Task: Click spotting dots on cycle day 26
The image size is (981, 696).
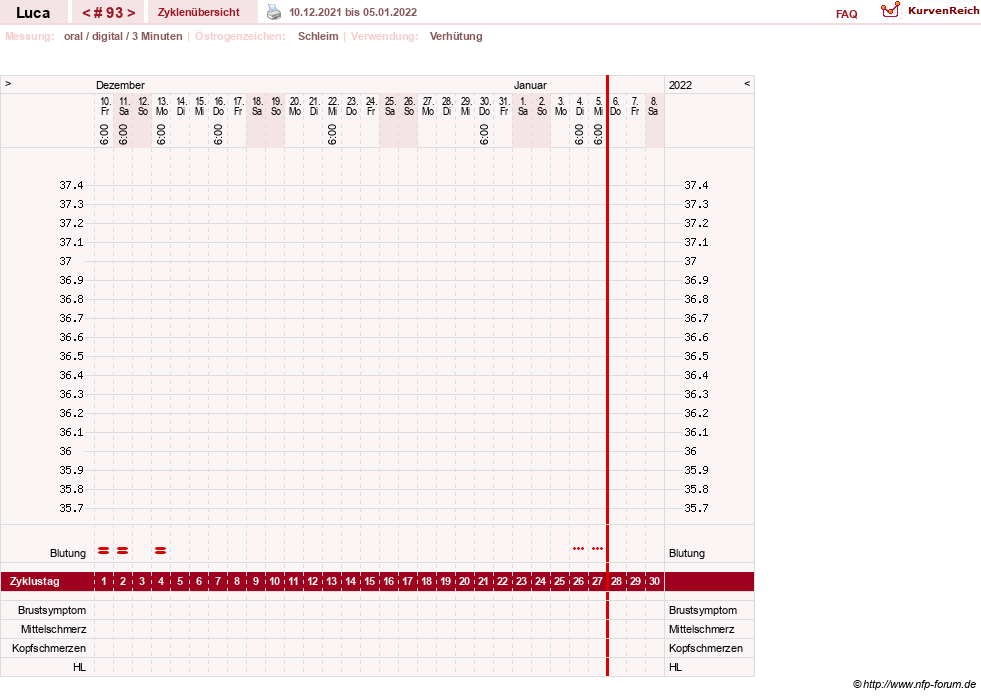Action: pos(579,549)
